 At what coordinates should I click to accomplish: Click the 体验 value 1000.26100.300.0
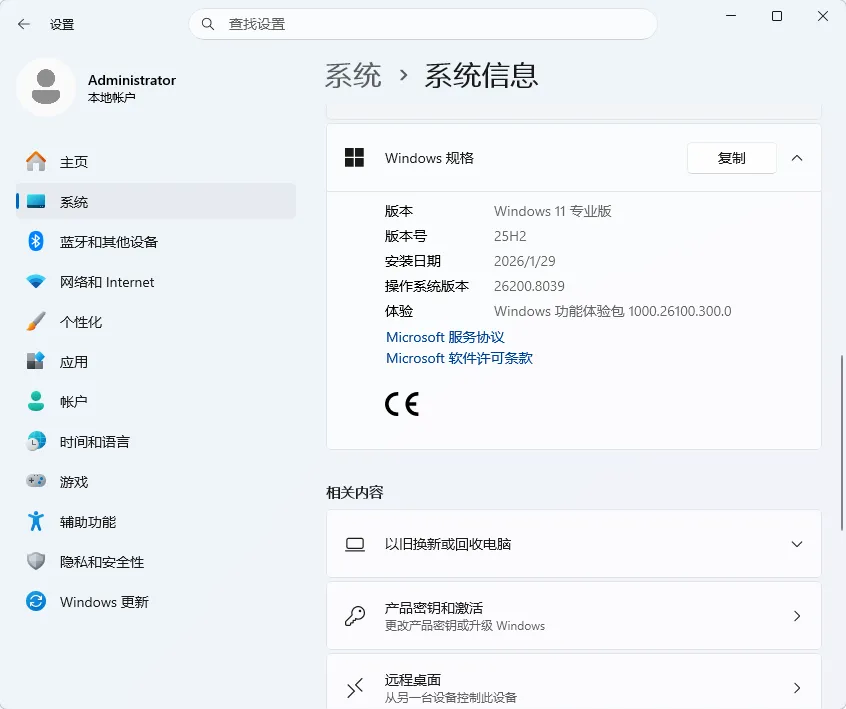click(680, 311)
